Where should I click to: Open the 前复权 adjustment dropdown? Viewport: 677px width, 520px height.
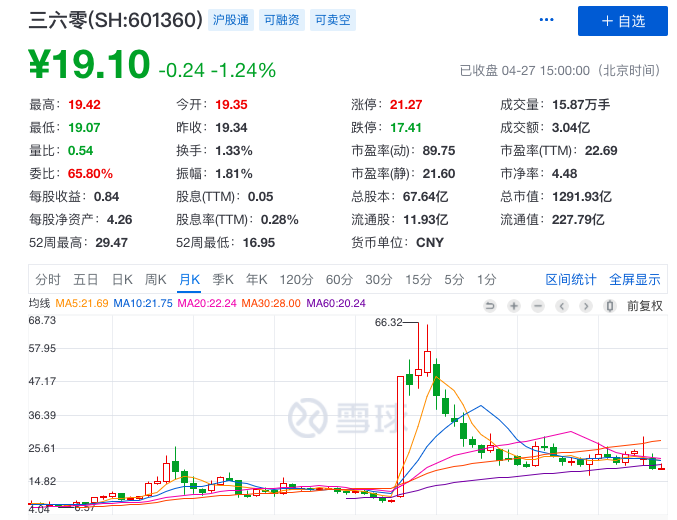pyautogui.click(x=645, y=306)
